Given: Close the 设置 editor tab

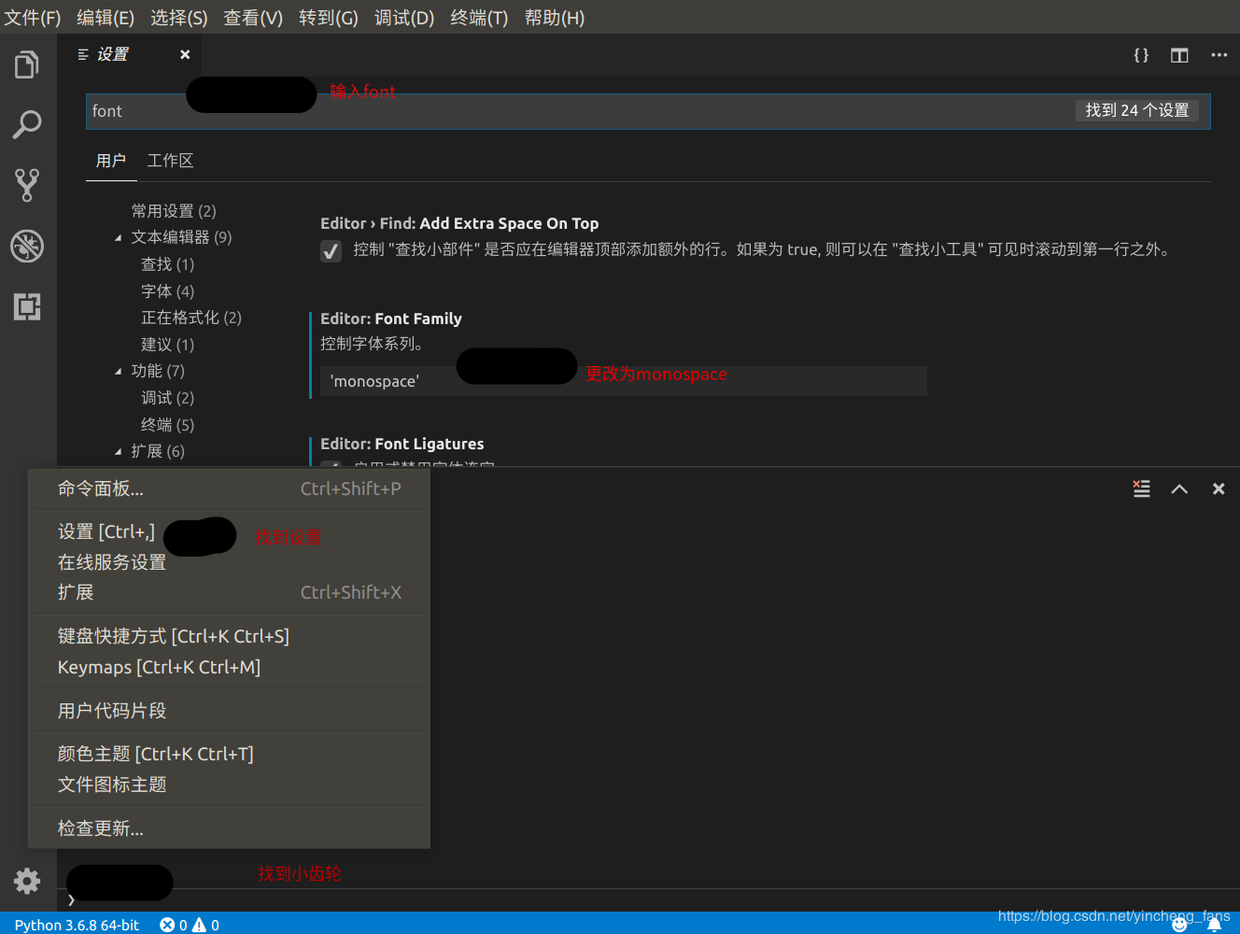Looking at the screenshot, I should coord(185,55).
